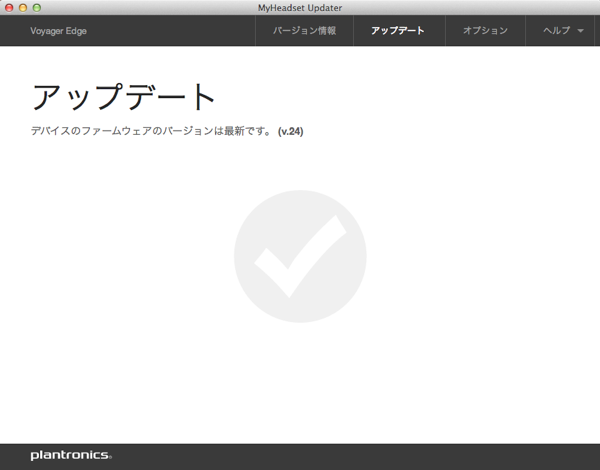
Task: Minimize the window with yellow button
Action: (x=23, y=8)
